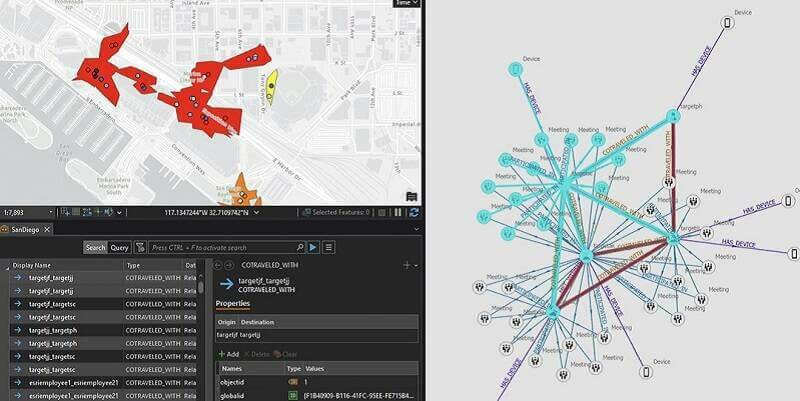This screenshot has width=800, height=401.
Task: Click the Dat column header
Action: click(x=190, y=265)
